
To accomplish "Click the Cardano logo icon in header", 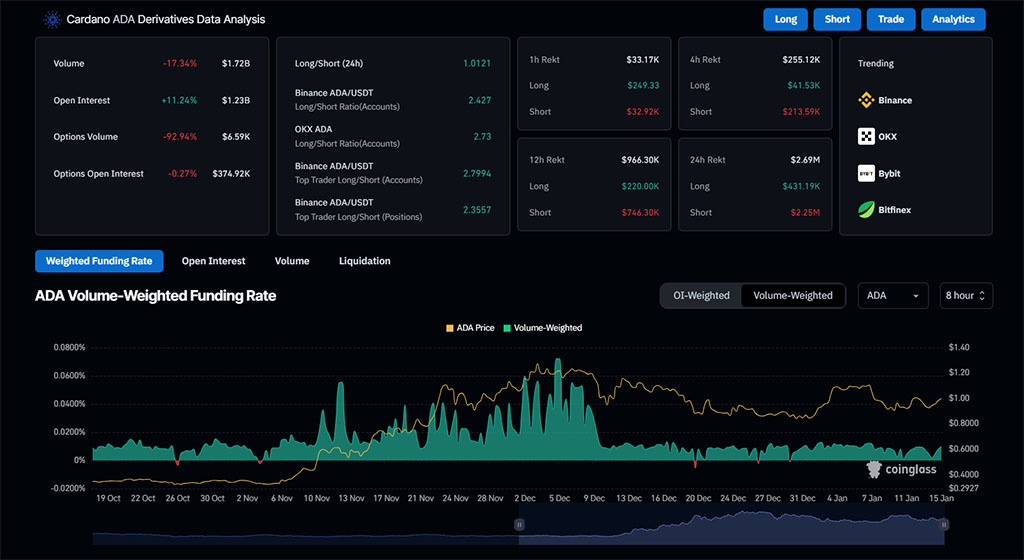I will (51, 19).
